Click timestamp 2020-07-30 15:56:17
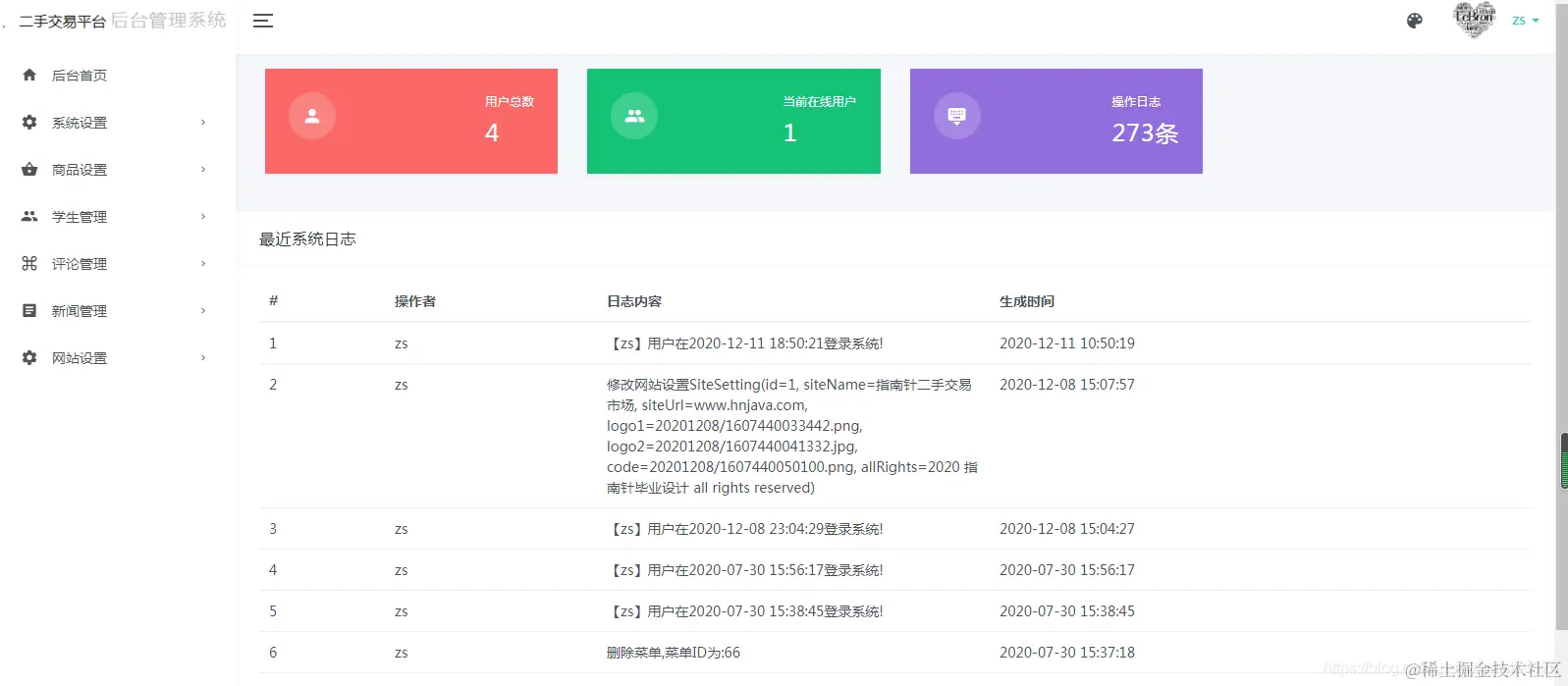 tap(1067, 570)
